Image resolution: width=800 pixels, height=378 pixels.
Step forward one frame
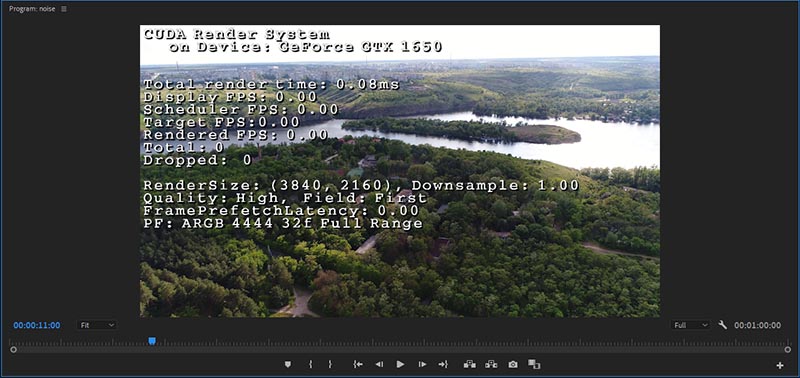(x=422, y=364)
